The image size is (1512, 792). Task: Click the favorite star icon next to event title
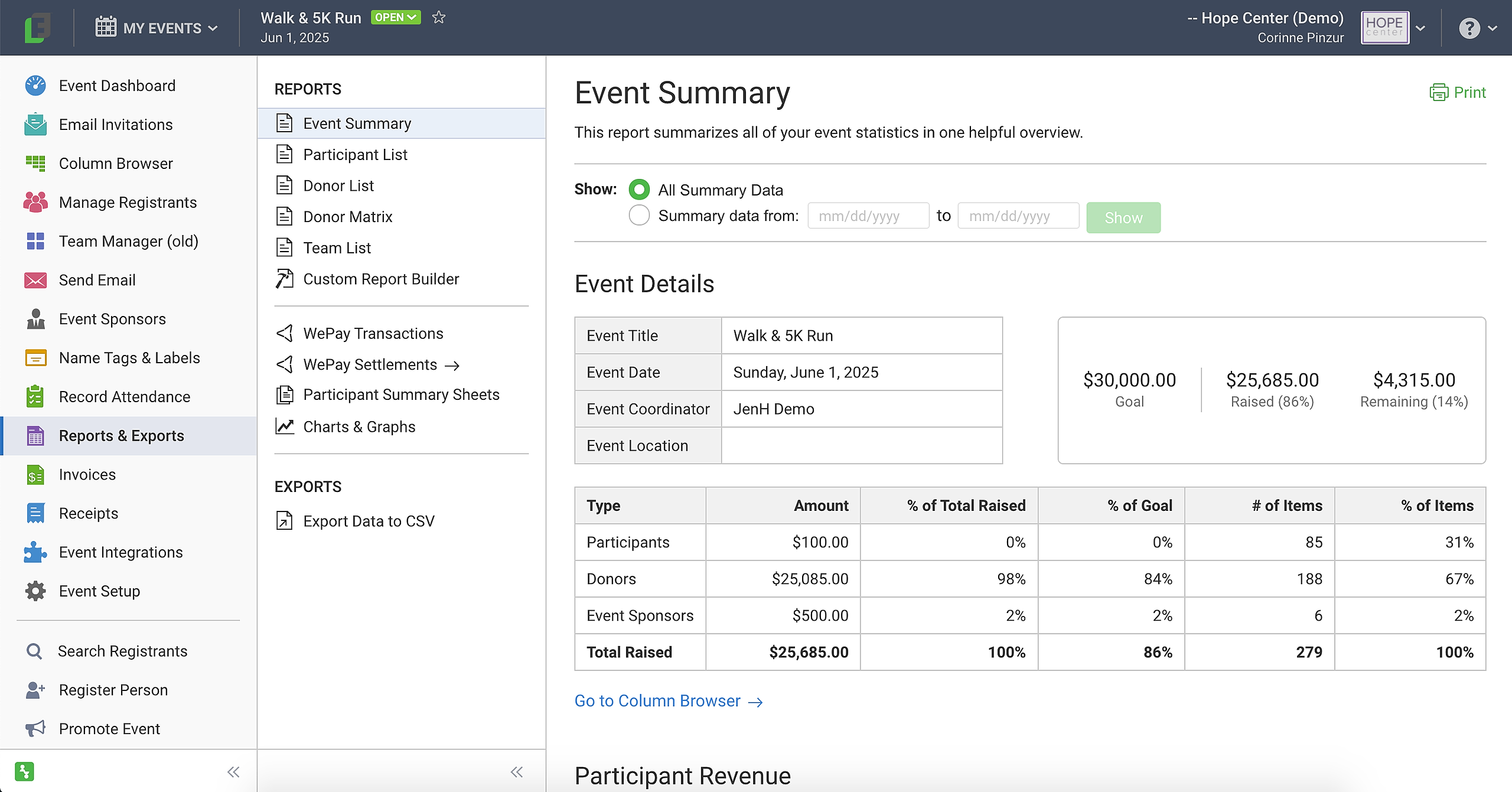click(438, 18)
